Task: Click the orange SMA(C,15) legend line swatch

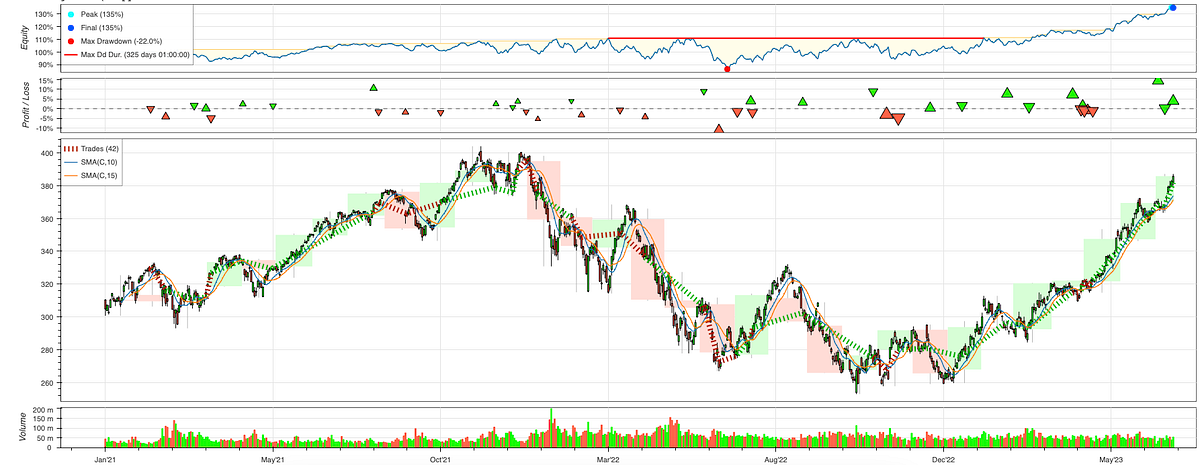Action: [70, 174]
